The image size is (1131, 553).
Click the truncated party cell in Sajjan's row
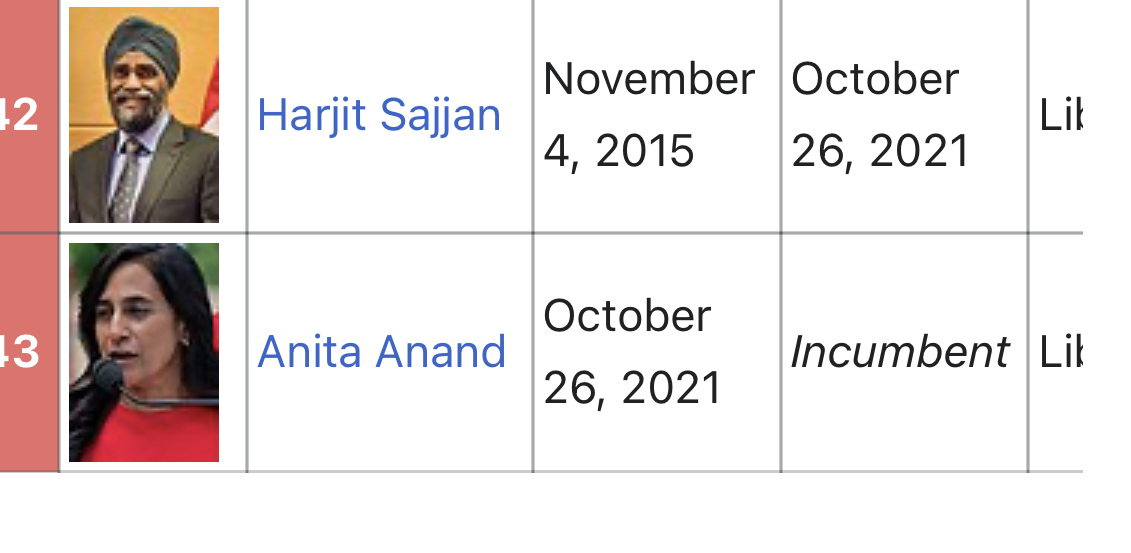1057,116
